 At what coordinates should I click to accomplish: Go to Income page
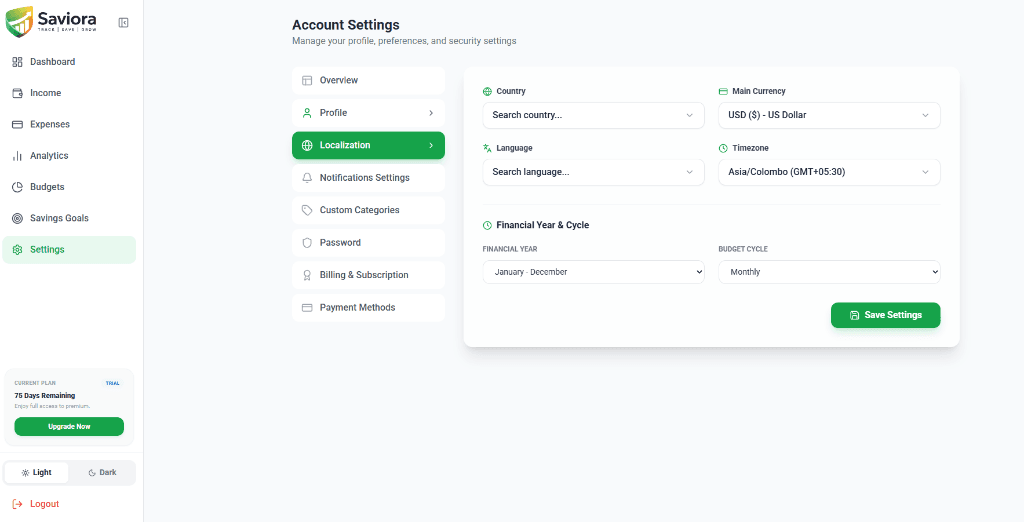point(69,93)
